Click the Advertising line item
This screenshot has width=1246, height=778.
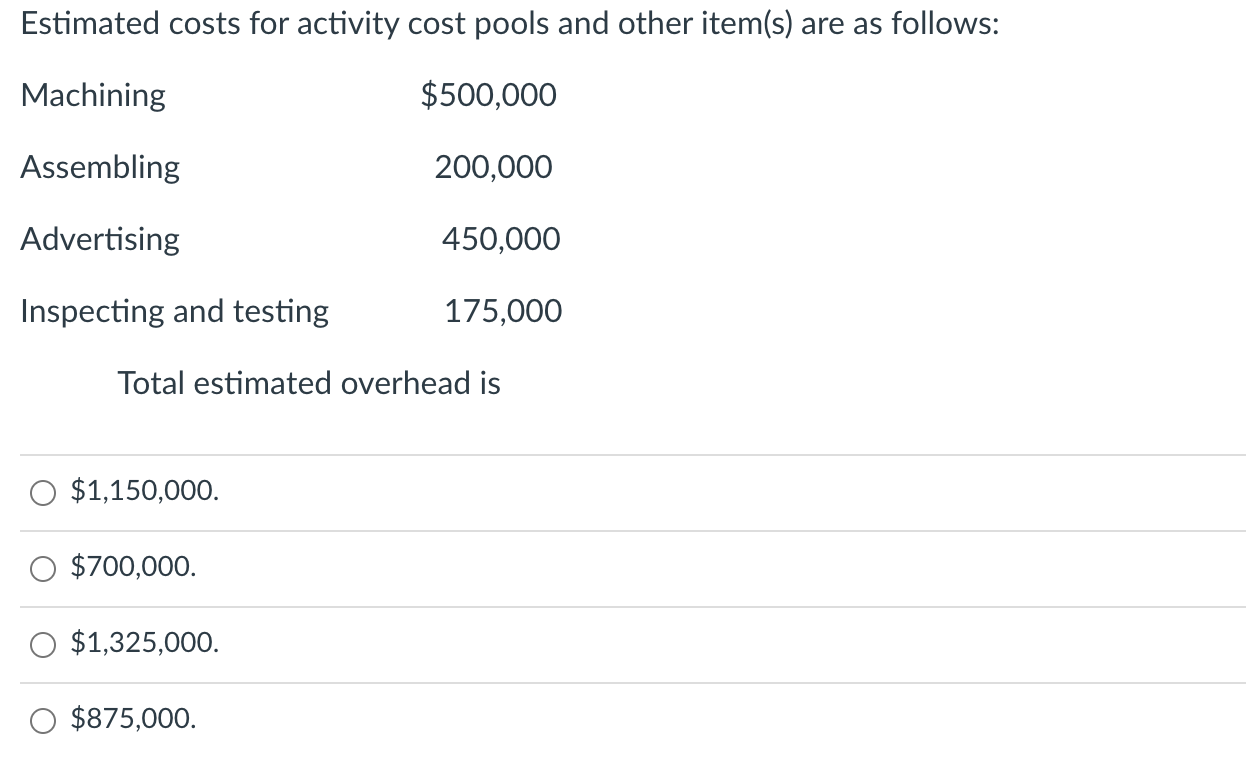coord(100,240)
